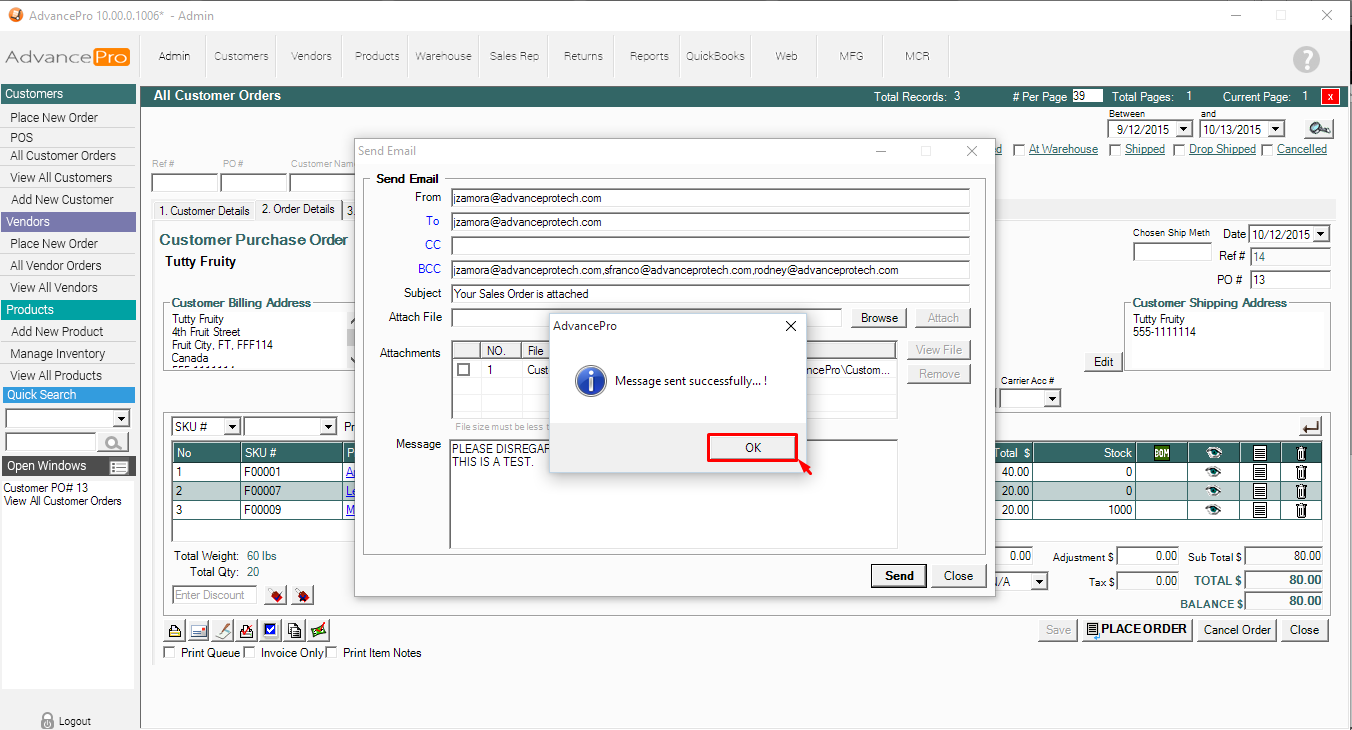Click the notes icon in row 3

click(1260, 510)
